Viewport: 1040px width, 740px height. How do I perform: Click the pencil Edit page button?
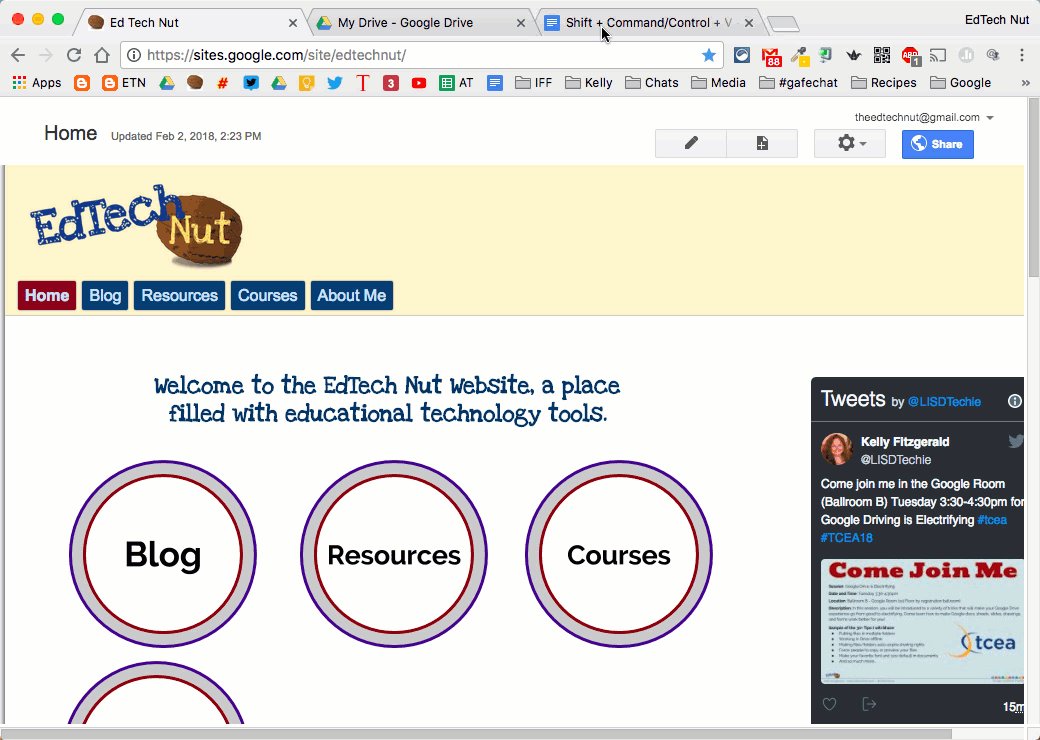point(691,143)
